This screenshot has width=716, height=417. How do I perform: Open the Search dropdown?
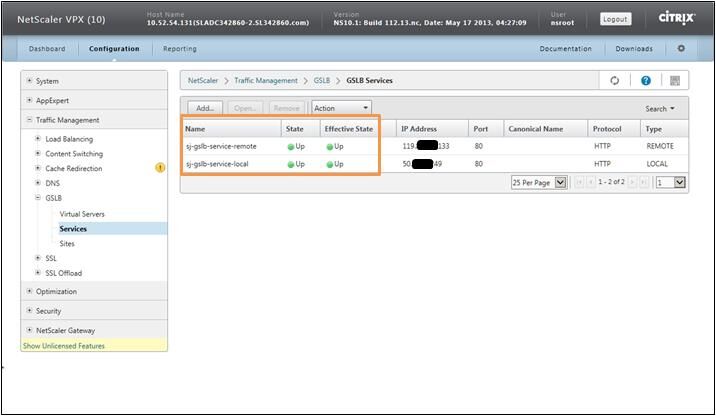click(x=660, y=108)
